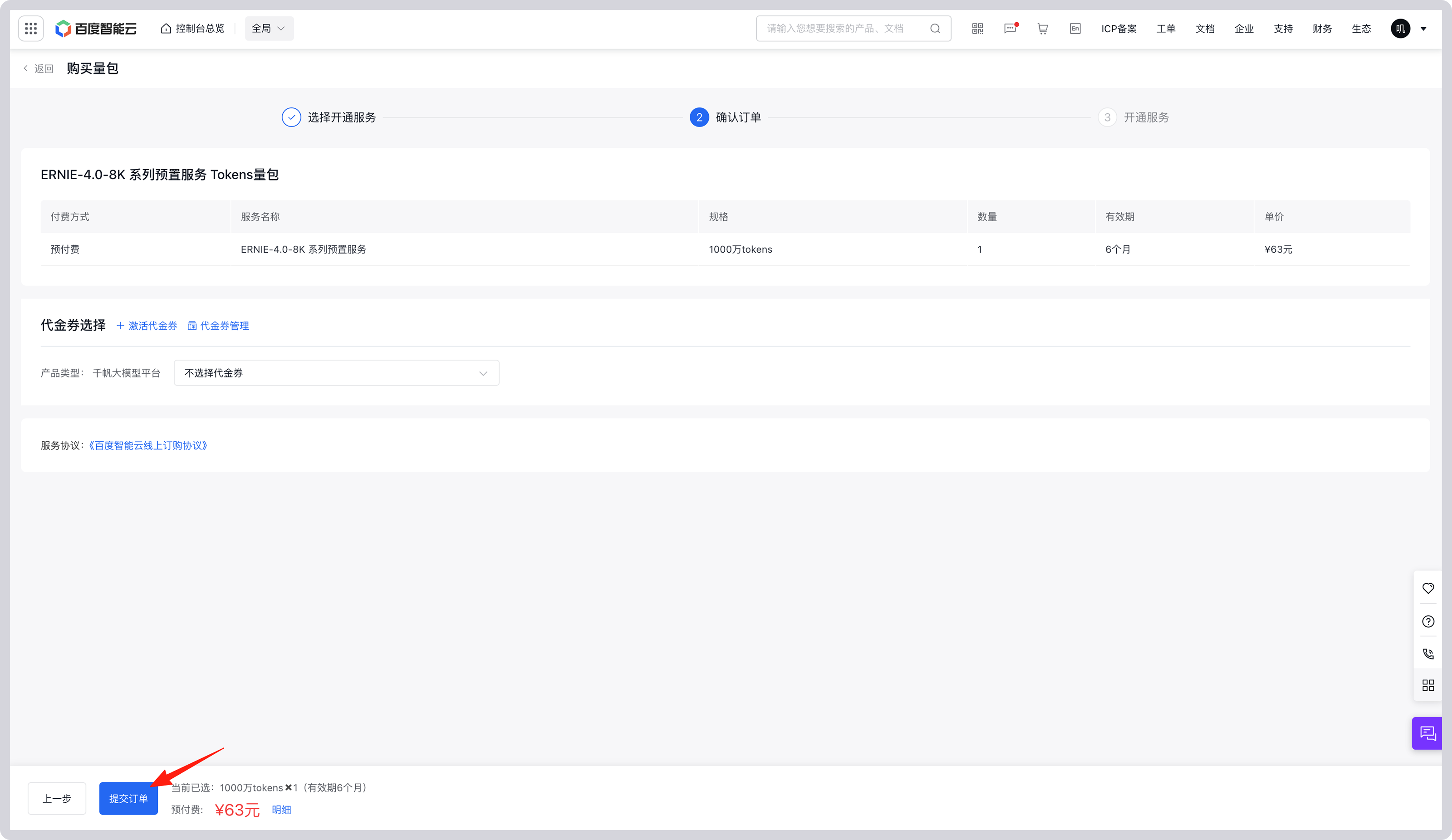This screenshot has height=840, width=1452.
Task: Click the 上一步 previous step button
Action: click(x=56, y=798)
